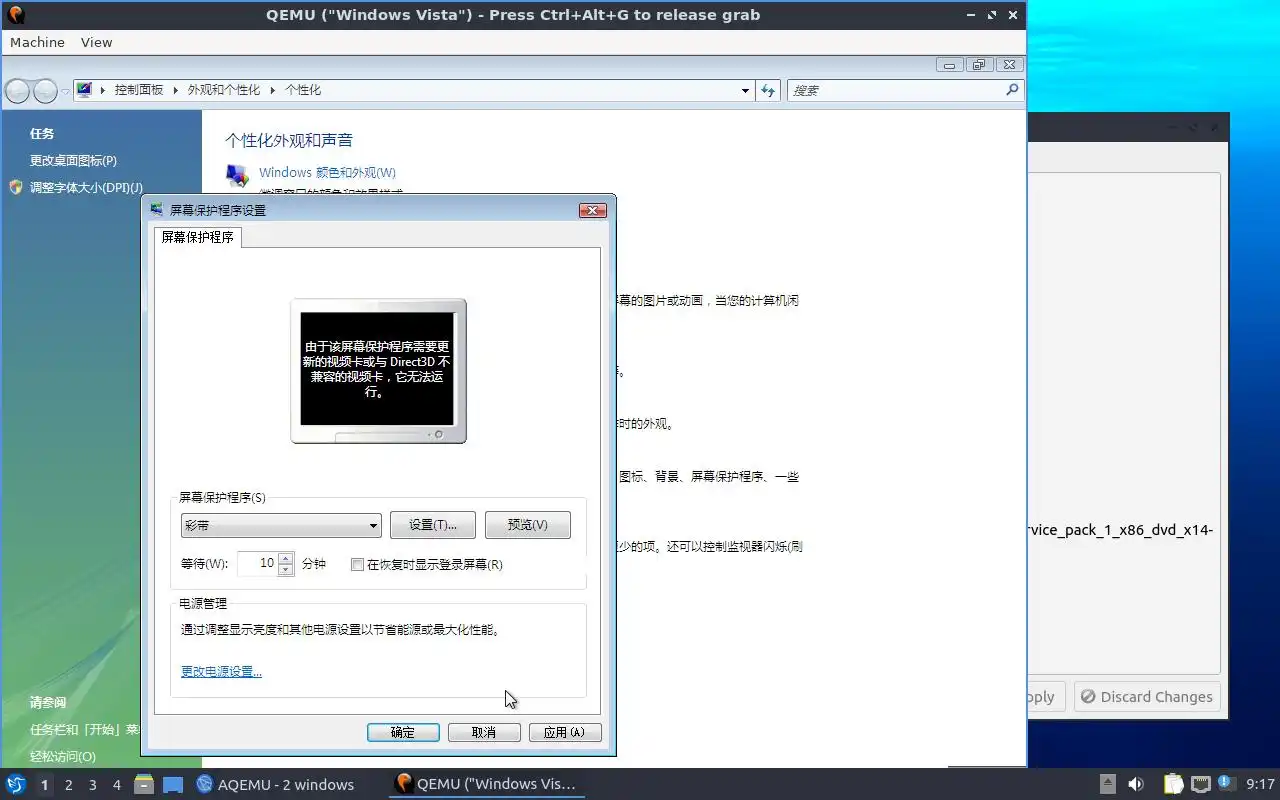Viewport: 1280px width, 800px height.
Task: Click the 应用(A) apply button
Action: [565, 733]
